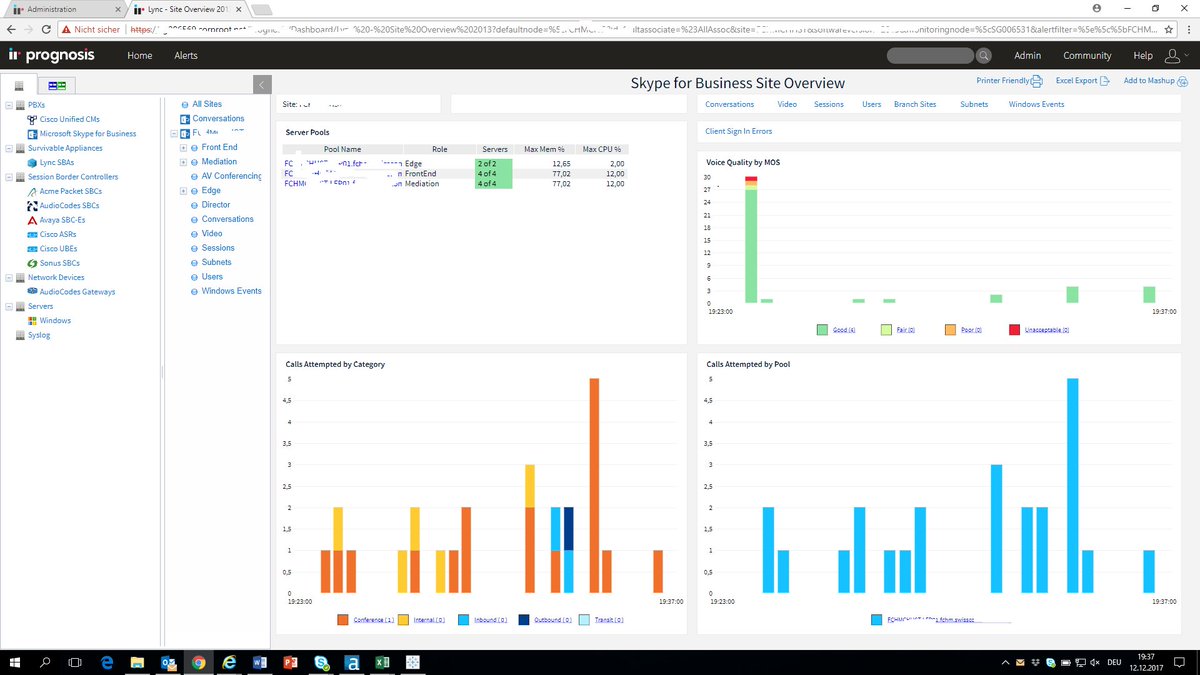Select Director in site tree
Image resolution: width=1200 pixels, height=675 pixels.
click(x=216, y=205)
